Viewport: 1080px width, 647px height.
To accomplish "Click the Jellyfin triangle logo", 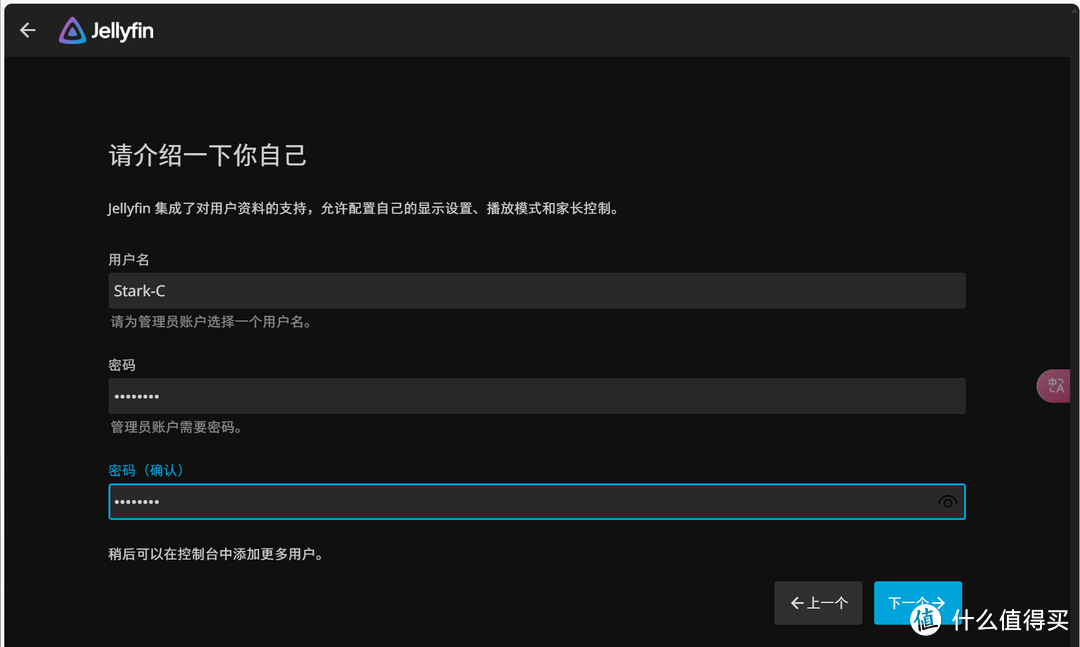I will click(x=72, y=30).
